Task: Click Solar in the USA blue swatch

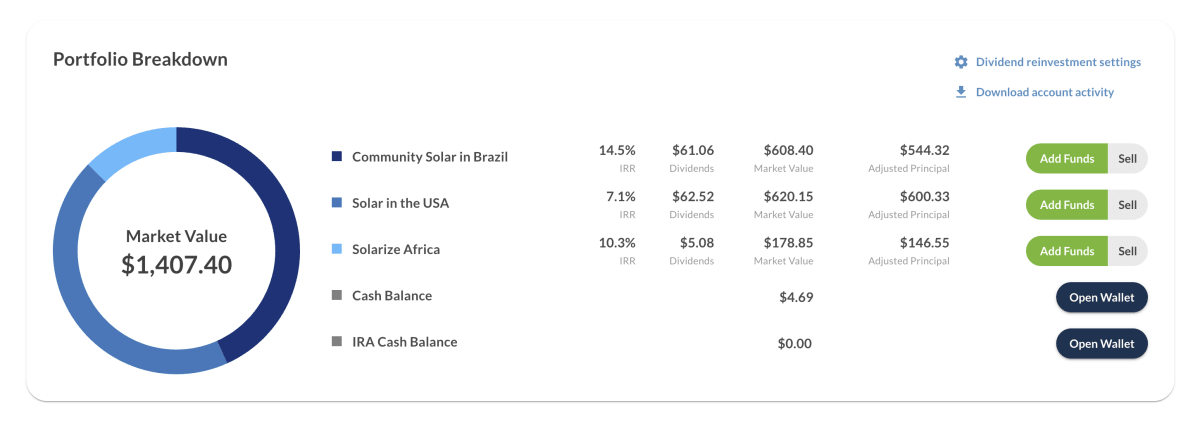Action: (337, 203)
